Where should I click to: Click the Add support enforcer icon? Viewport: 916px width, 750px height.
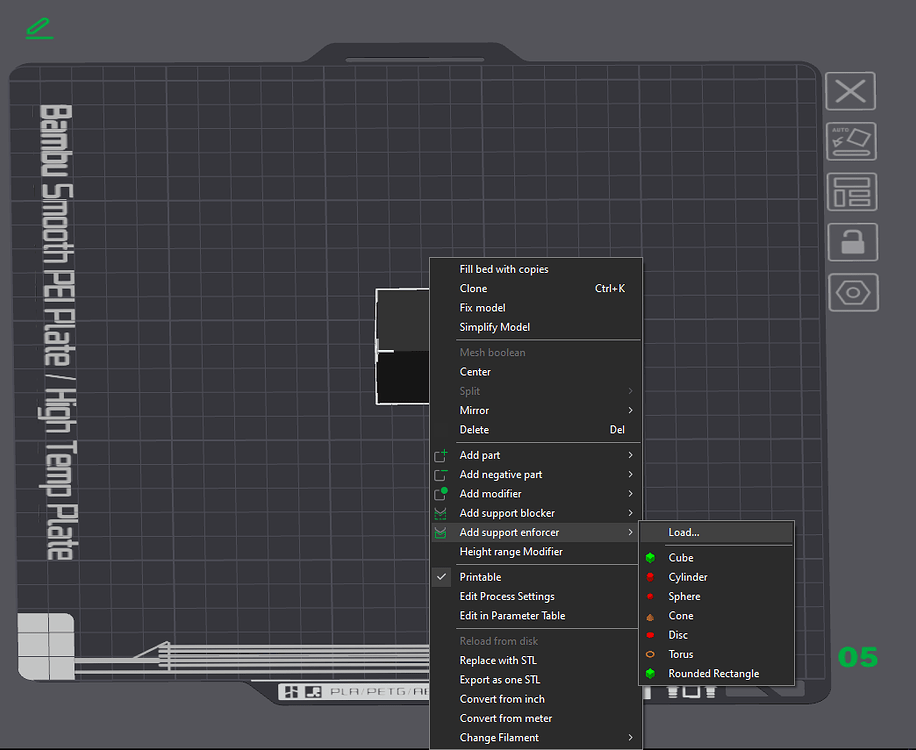click(440, 533)
